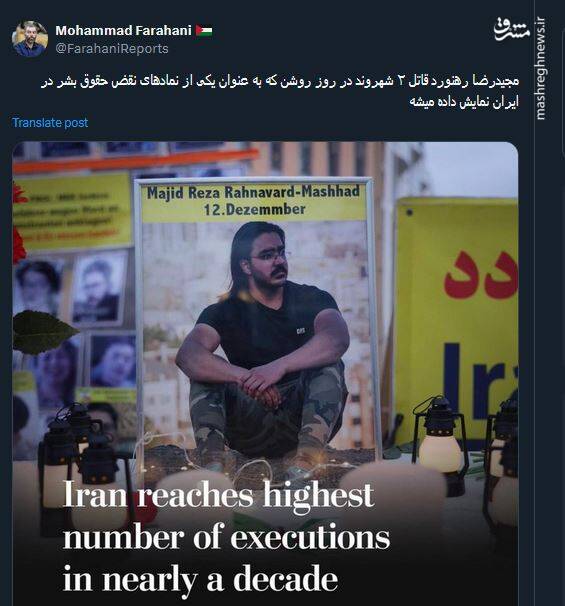This screenshot has height=606, width=565.
Task: Select the second line of the Persian tweet text
Action: 464,103
